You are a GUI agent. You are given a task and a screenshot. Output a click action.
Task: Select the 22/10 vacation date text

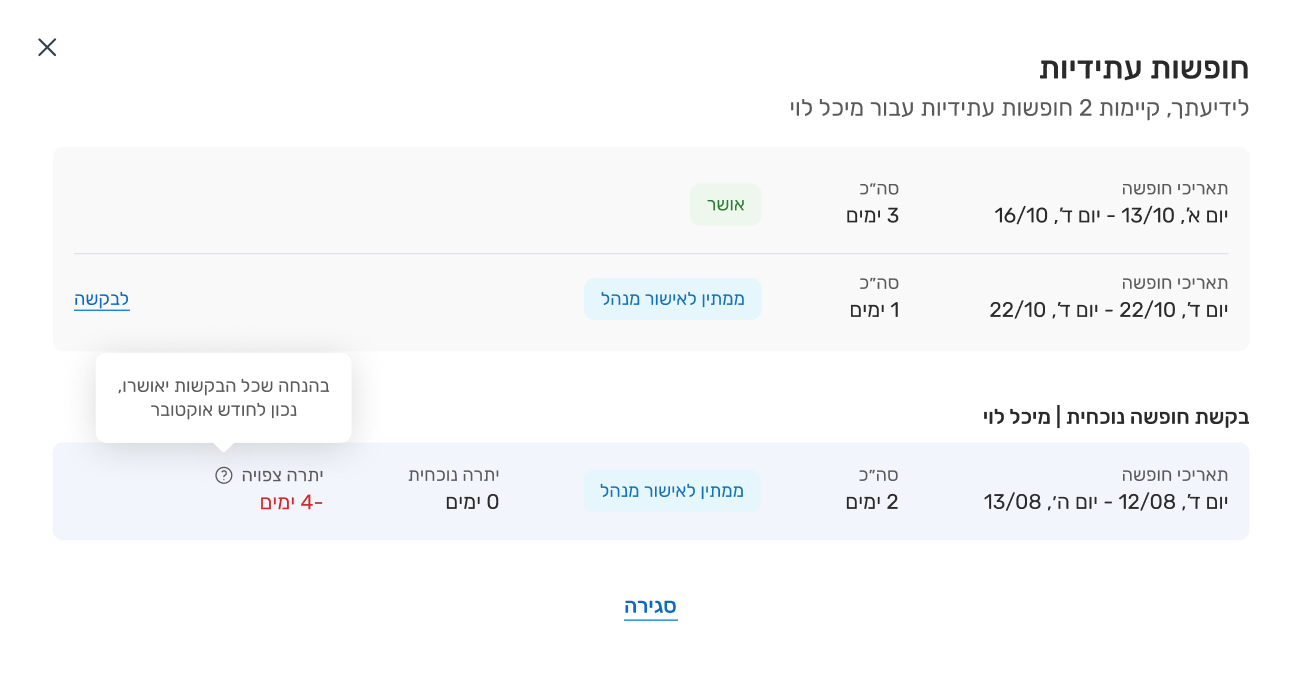1108,310
